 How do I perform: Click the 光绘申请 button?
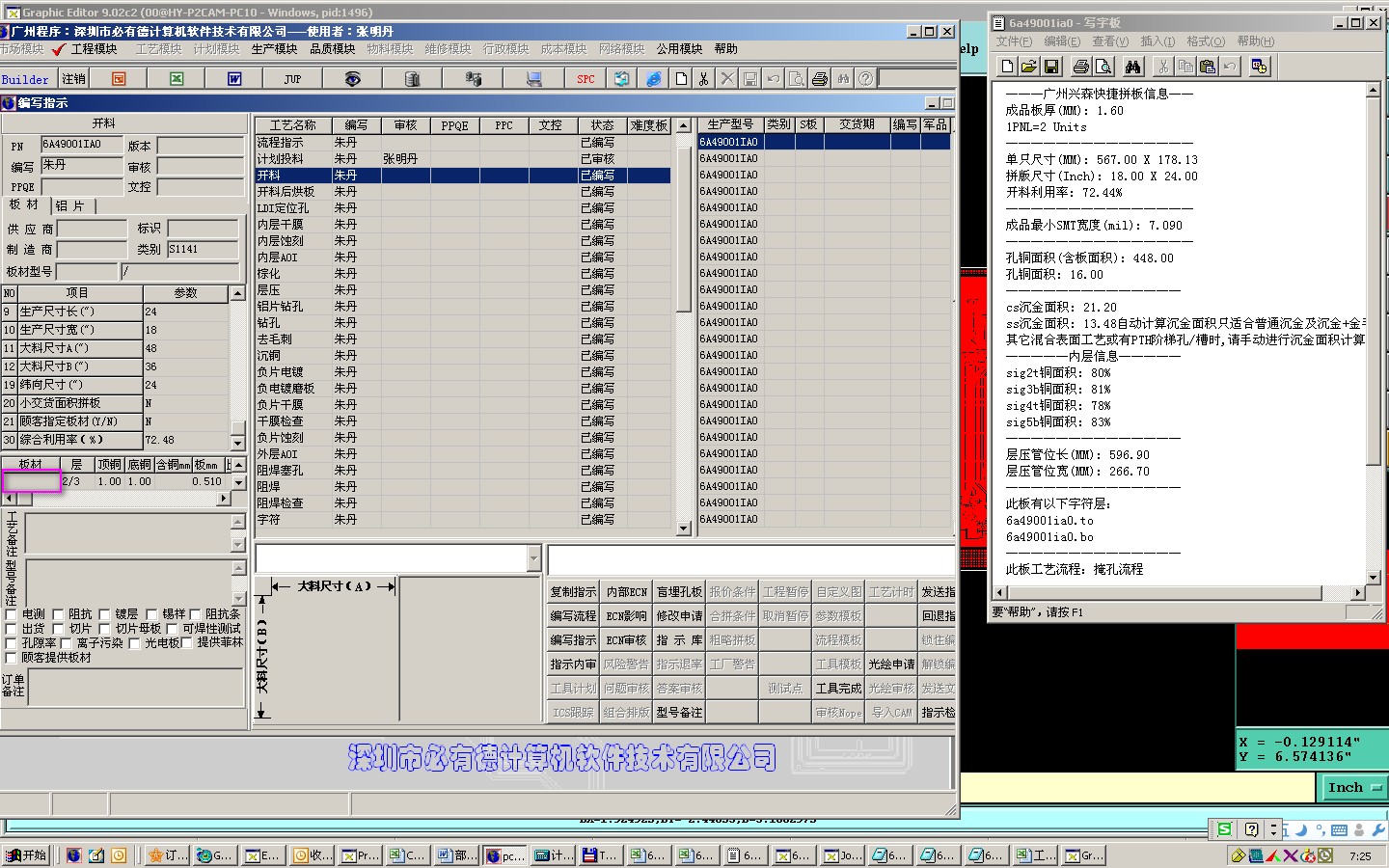(x=891, y=664)
